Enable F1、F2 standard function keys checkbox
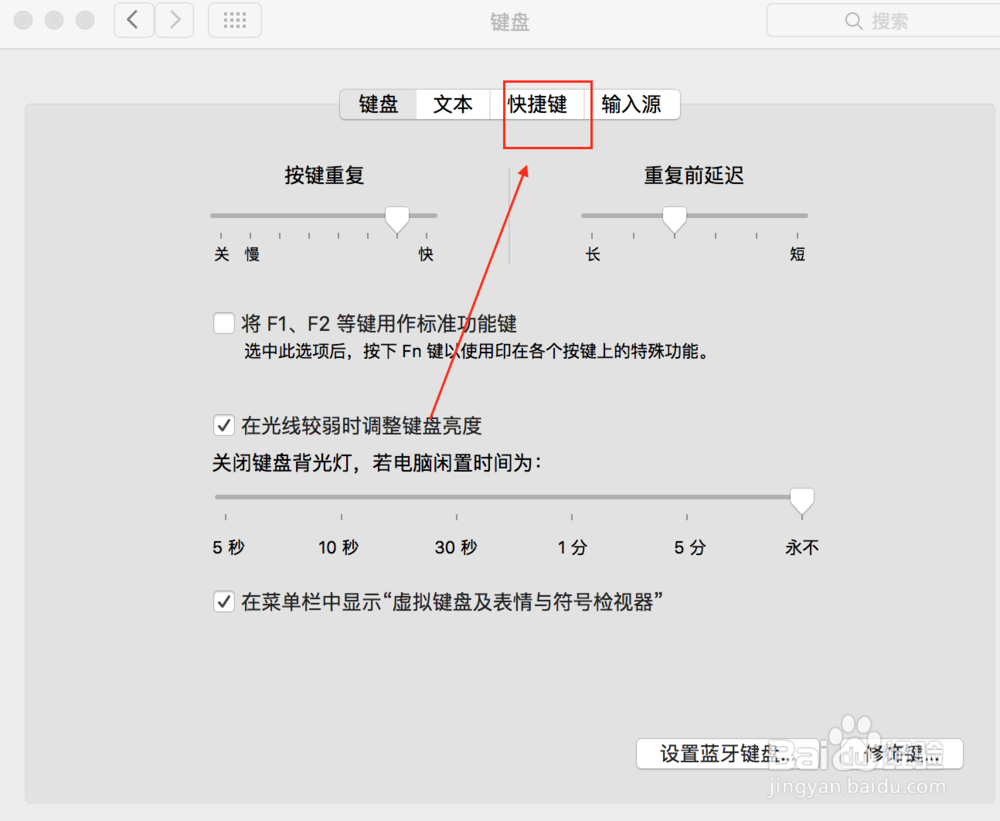Screen dimensions: 1000x821 [224, 323]
